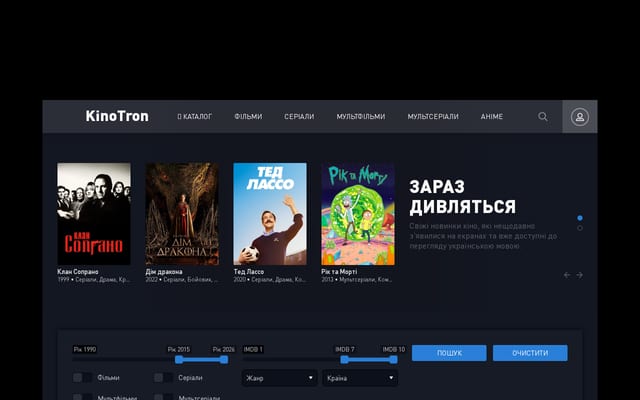Image resolution: width=640 pixels, height=400 pixels.
Task: Click the Тед Лассо title link
Action: (x=249, y=272)
